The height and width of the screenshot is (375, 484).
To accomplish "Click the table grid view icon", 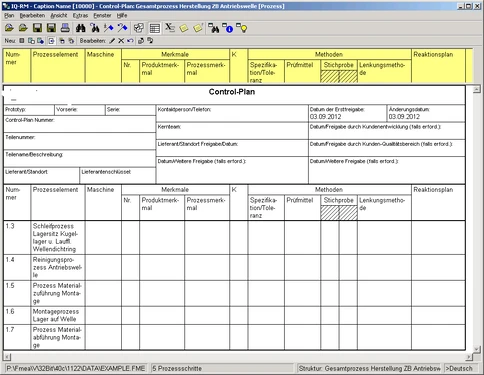I will [155, 28].
